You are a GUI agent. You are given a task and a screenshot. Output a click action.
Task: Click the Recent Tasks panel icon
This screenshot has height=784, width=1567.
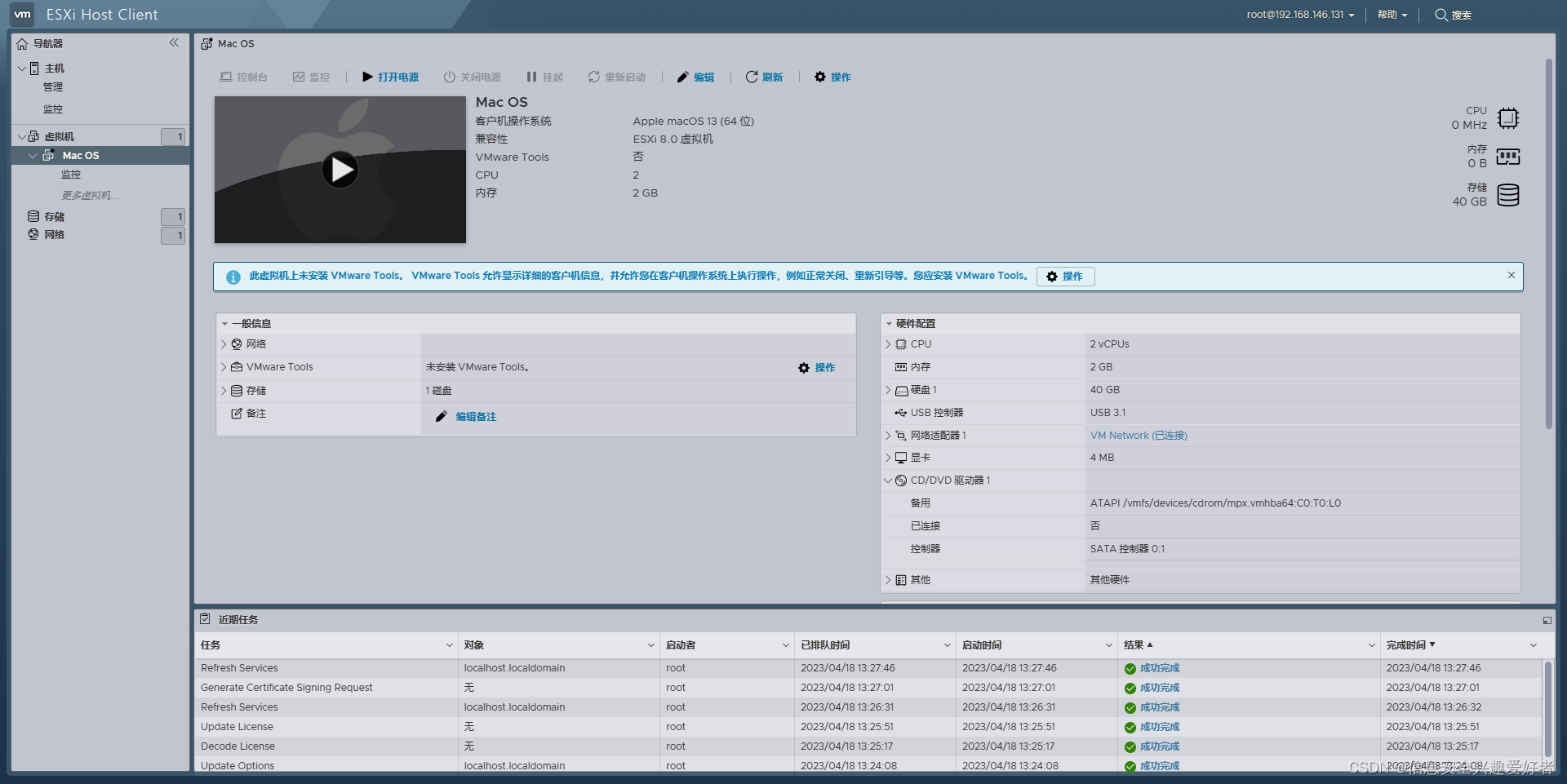206,619
